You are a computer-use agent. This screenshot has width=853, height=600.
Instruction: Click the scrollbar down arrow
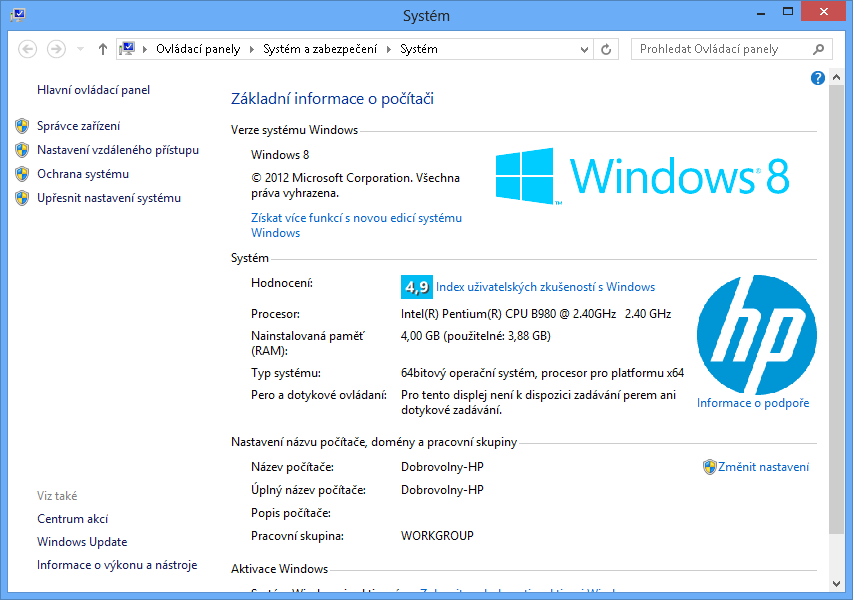[x=837, y=584]
